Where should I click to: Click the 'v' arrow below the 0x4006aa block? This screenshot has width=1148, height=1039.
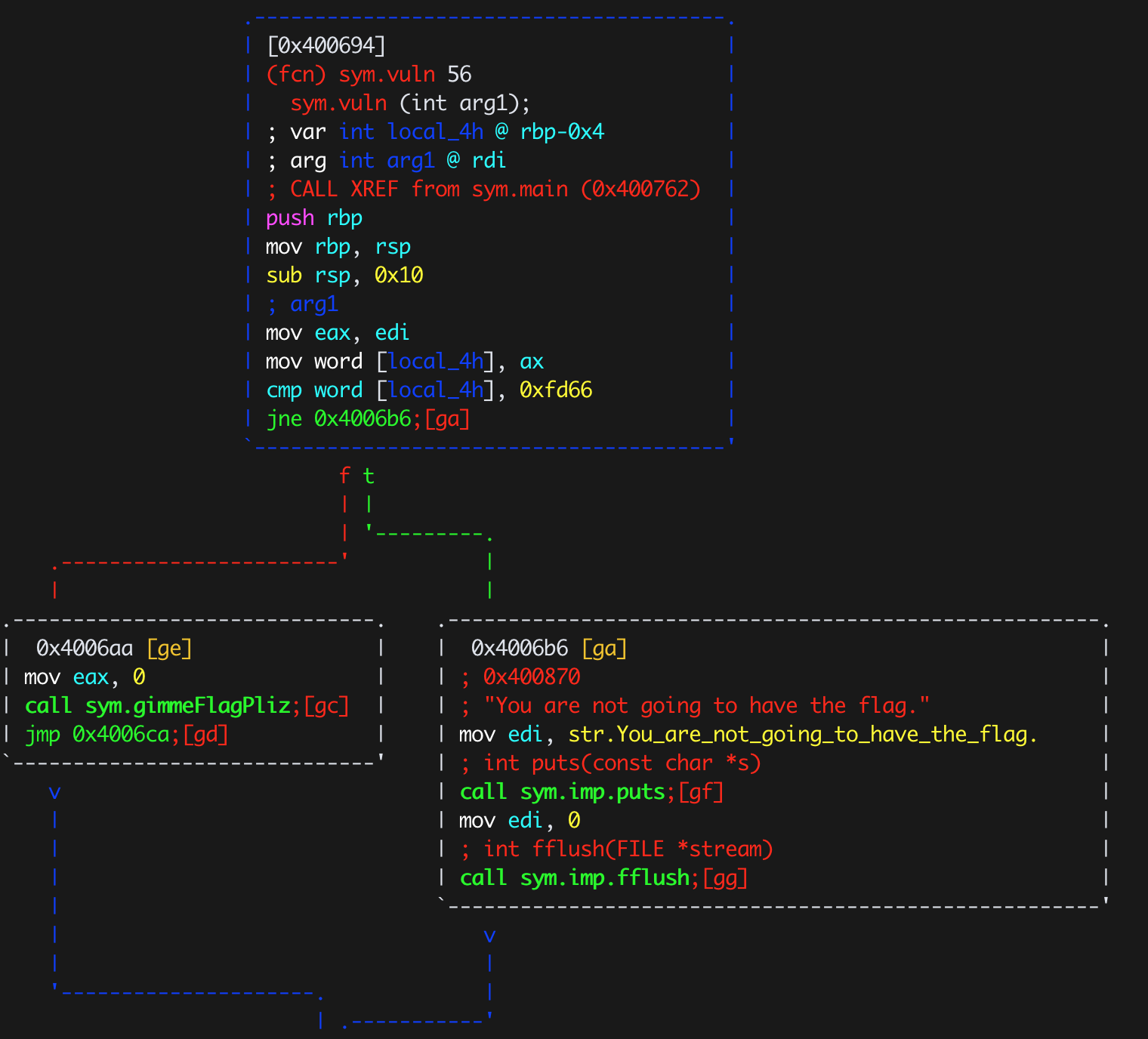pyautogui.click(x=54, y=792)
